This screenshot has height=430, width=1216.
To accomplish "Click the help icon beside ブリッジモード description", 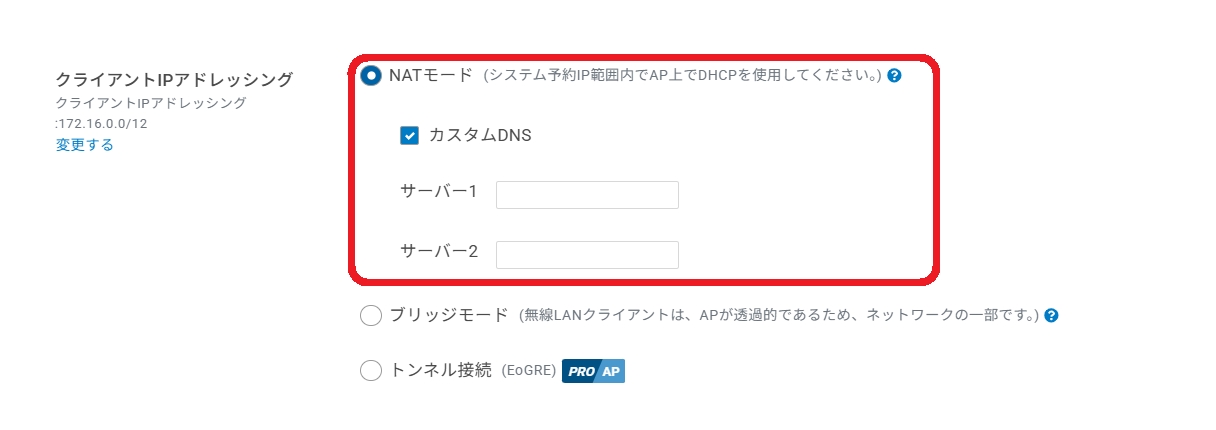I will click(1051, 315).
